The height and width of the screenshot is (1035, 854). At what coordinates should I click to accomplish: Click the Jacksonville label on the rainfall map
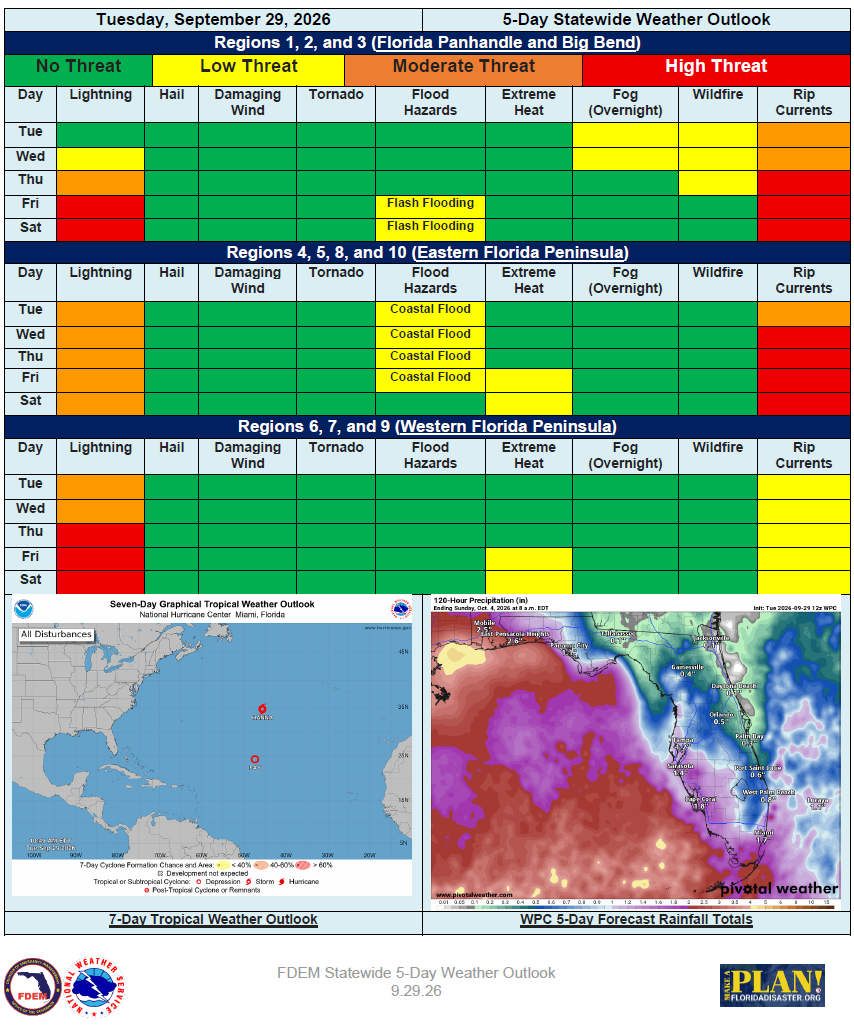click(713, 638)
